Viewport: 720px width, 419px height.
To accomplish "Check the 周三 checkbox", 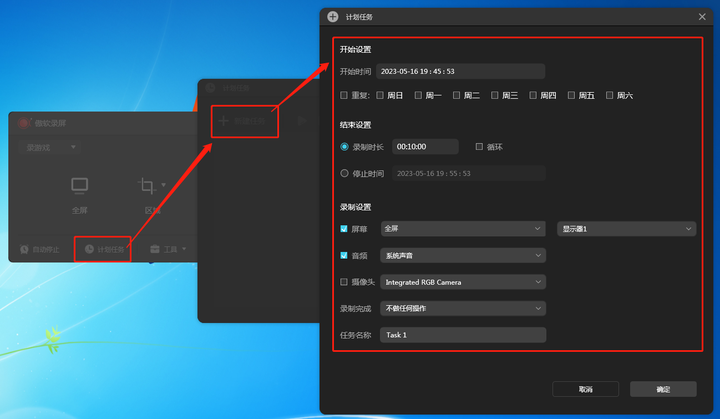I will (x=495, y=95).
